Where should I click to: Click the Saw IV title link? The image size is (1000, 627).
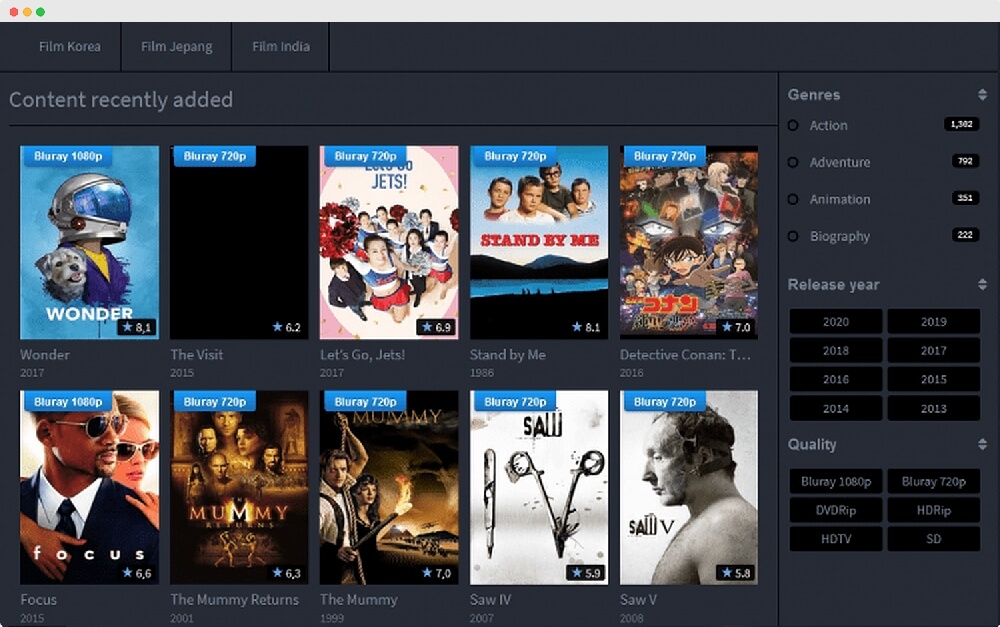(490, 600)
